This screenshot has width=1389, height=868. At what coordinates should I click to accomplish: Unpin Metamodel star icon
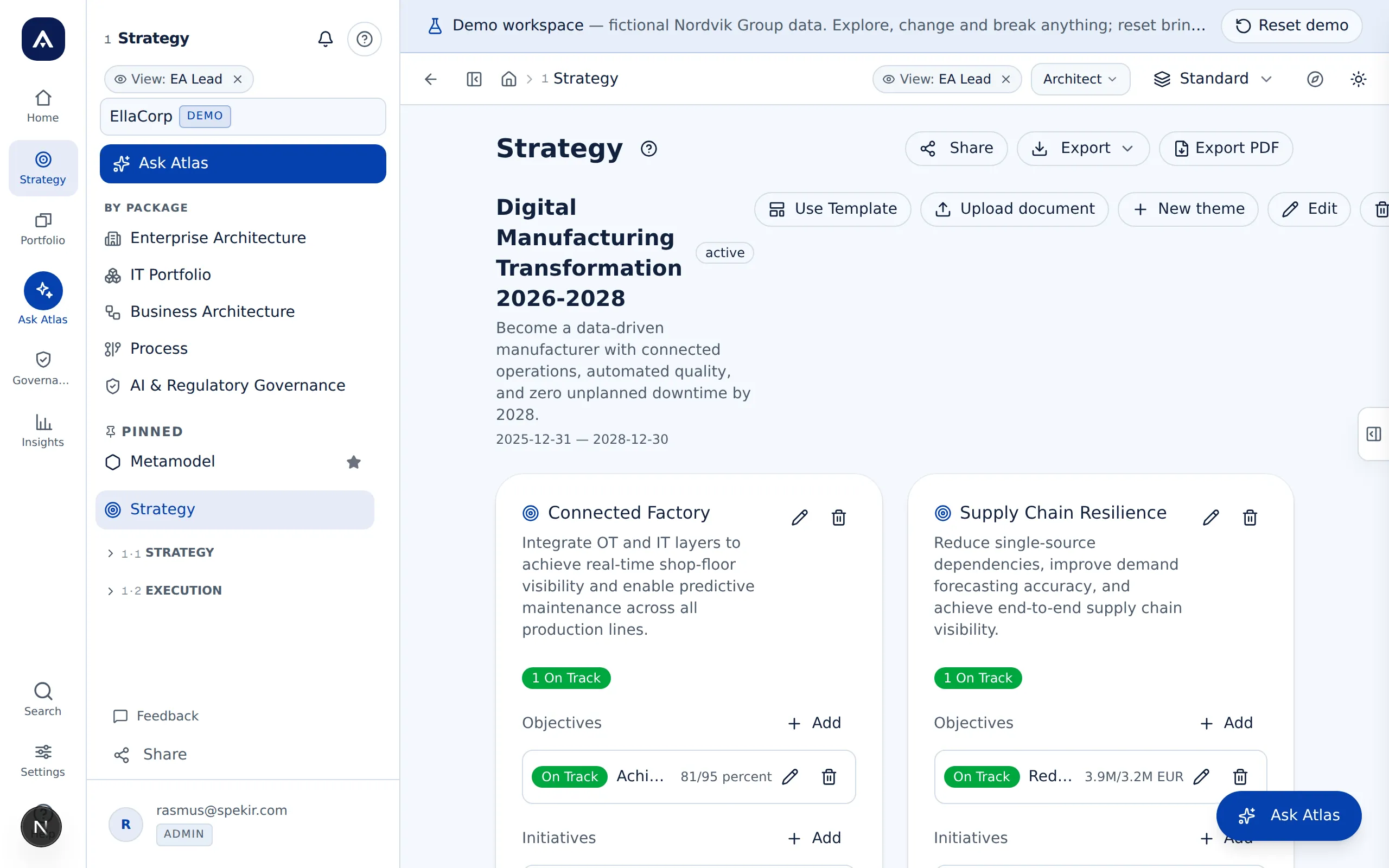coord(354,462)
